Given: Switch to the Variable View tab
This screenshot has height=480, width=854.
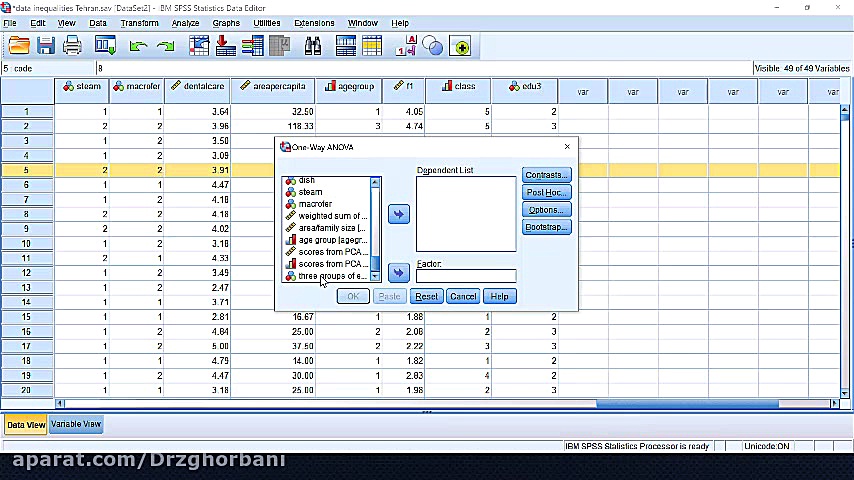Looking at the screenshot, I should 76,424.
